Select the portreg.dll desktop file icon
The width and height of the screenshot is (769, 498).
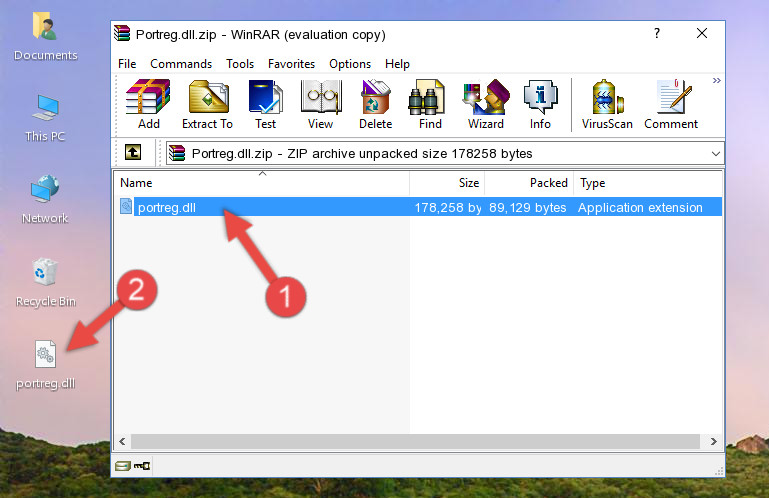coord(45,366)
